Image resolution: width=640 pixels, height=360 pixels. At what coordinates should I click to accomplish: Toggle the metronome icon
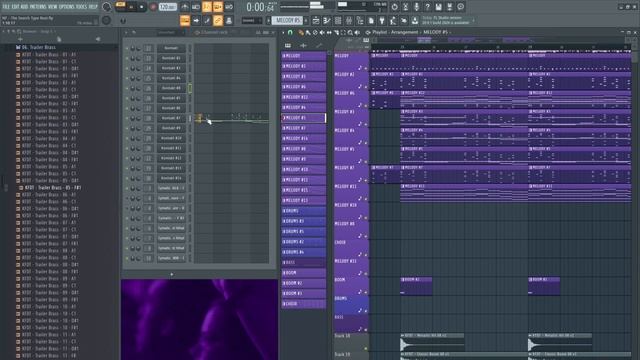[x=185, y=7]
